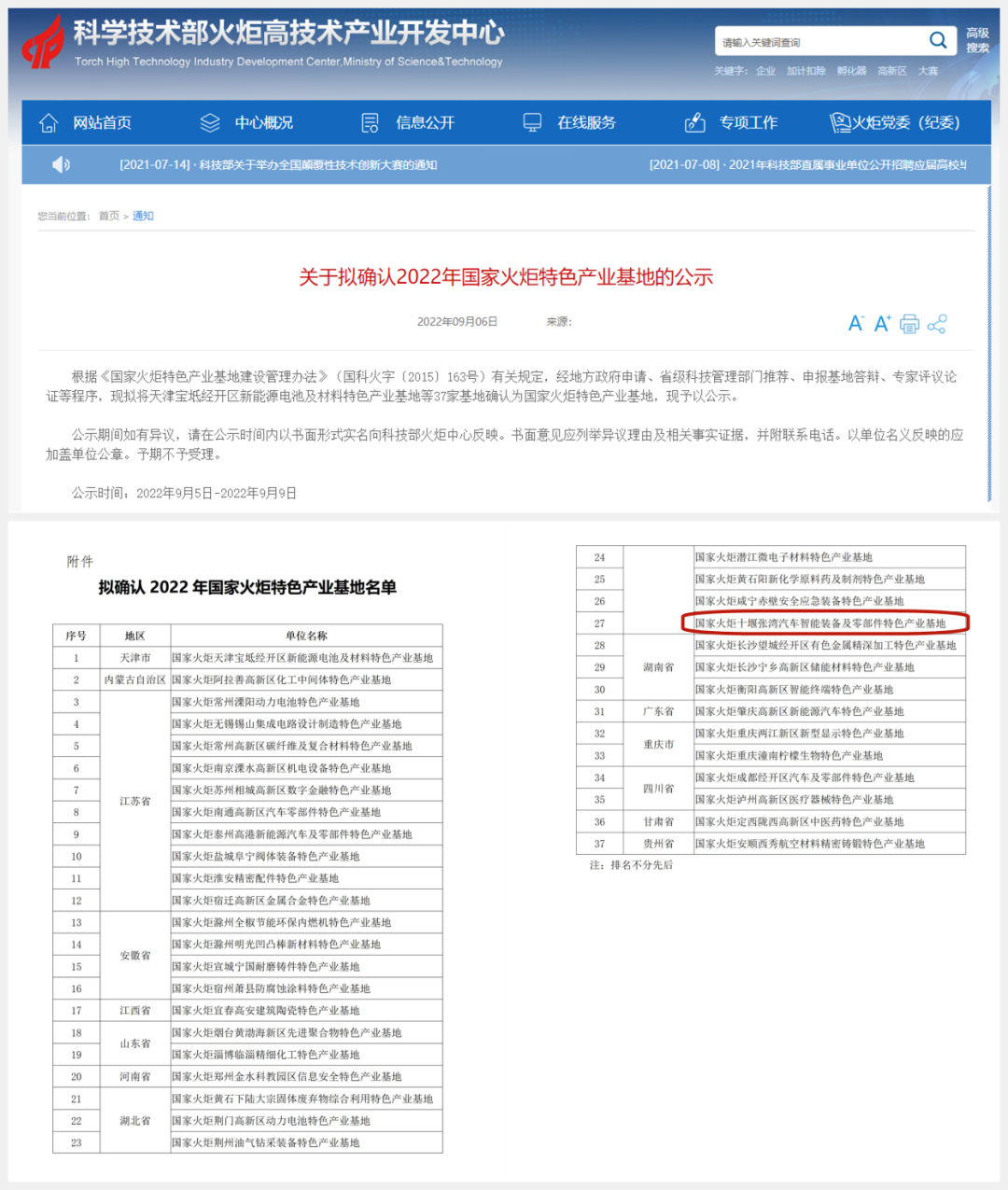Click the 加计扣除 keyword link
This screenshot has width=1008, height=1190.
click(805, 71)
